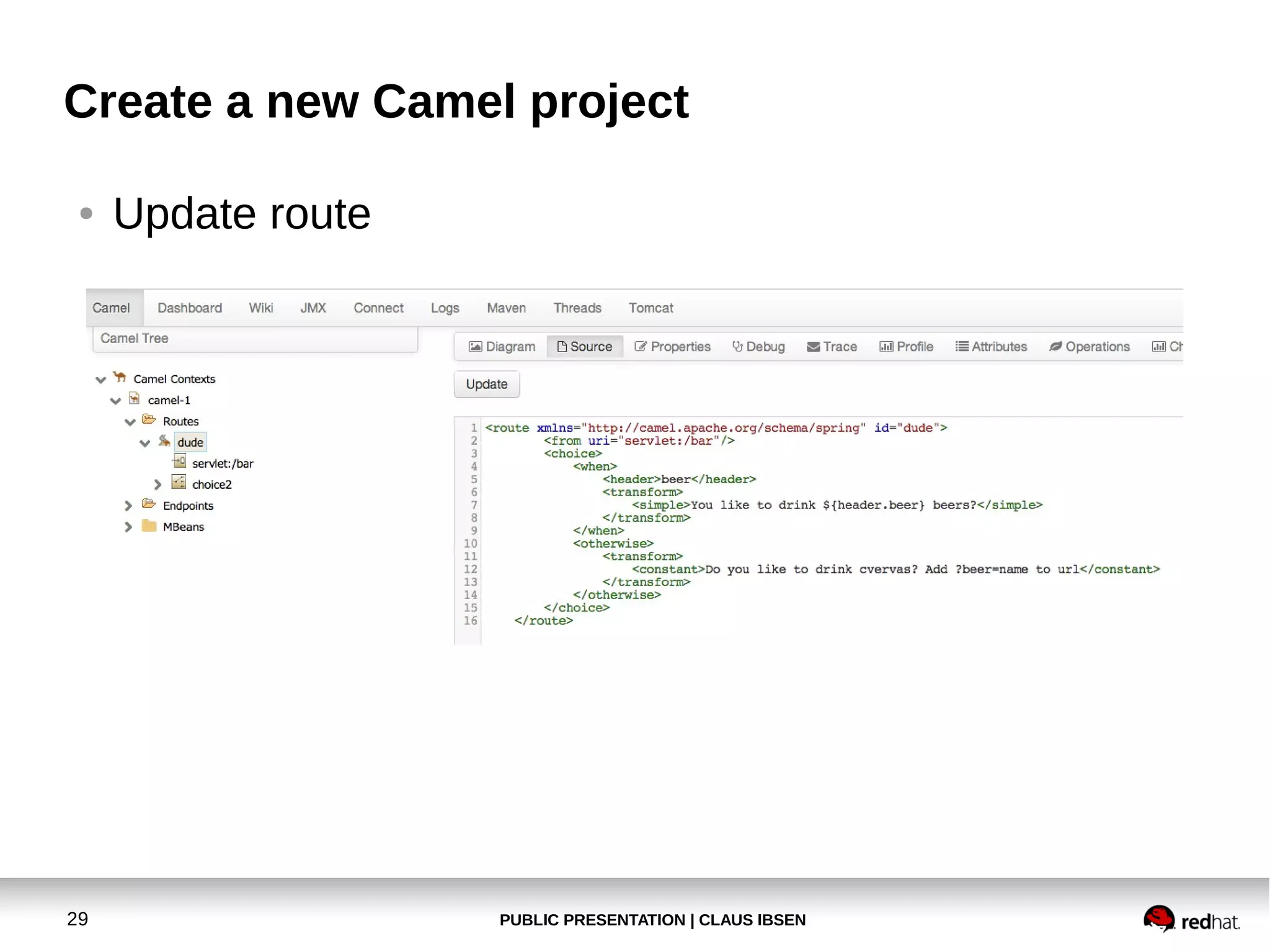Select the Endpoints tree label
1270x952 pixels.
point(188,505)
